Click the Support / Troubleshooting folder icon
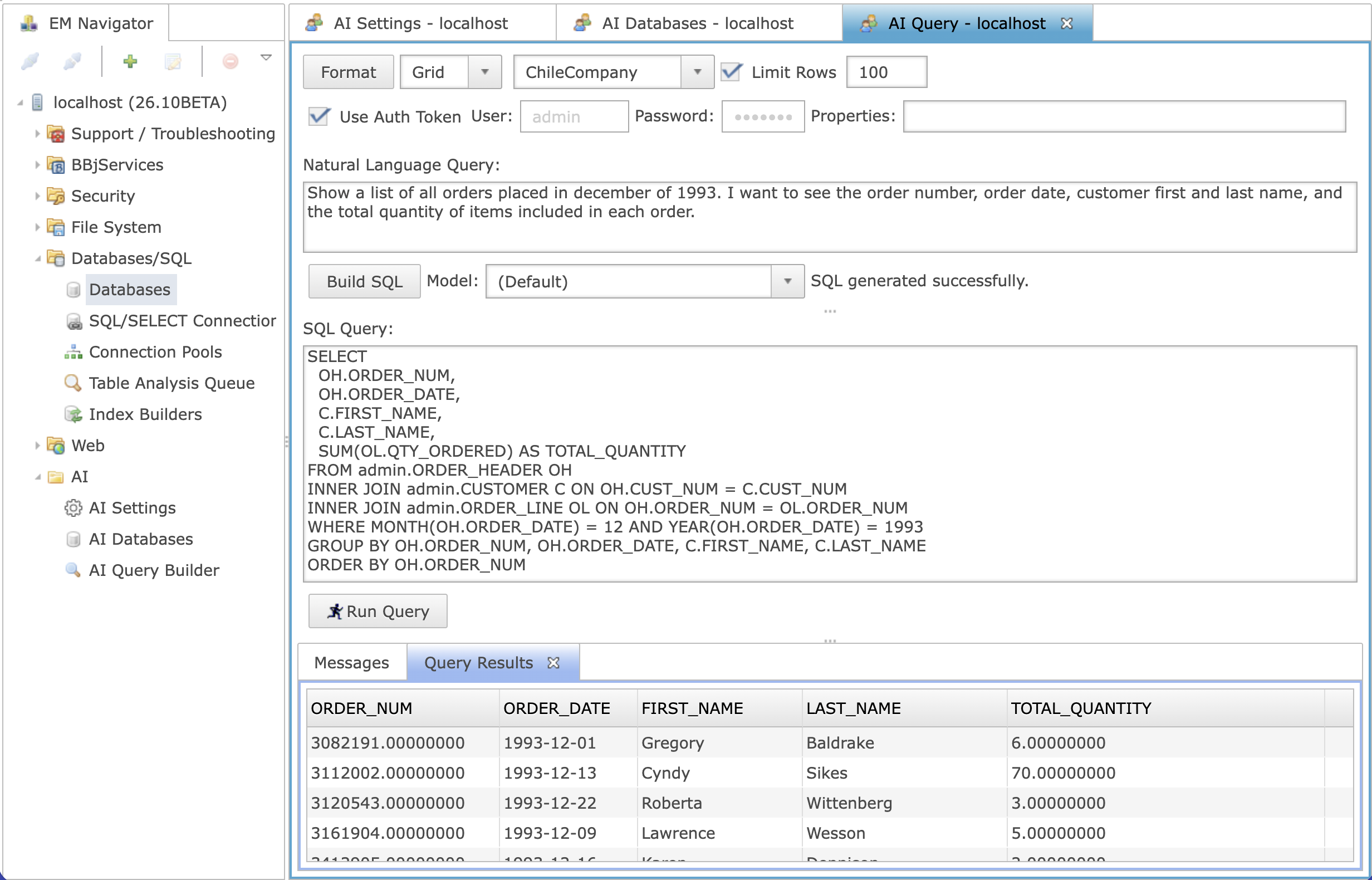This screenshot has width=1372, height=880. [x=56, y=133]
